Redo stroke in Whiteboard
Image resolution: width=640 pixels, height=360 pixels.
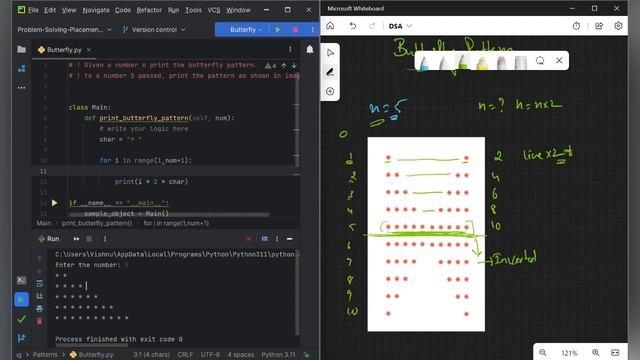372,26
